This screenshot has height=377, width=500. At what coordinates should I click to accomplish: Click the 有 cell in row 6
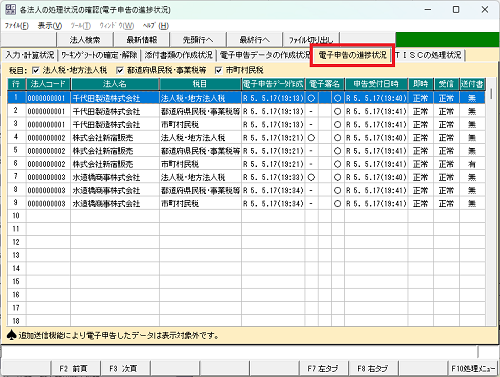point(472,164)
